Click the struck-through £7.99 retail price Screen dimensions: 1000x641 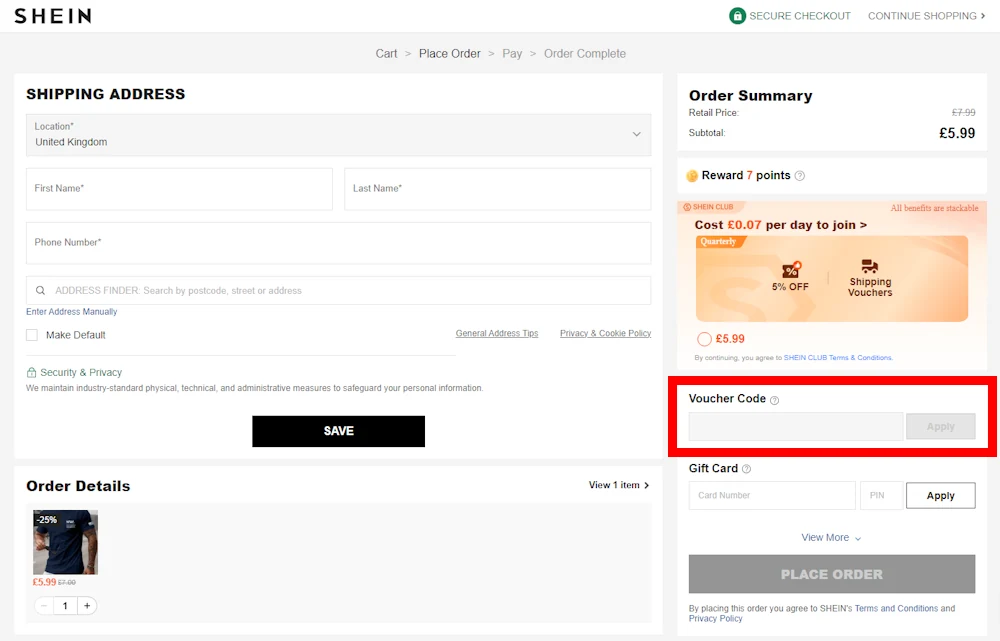click(963, 113)
